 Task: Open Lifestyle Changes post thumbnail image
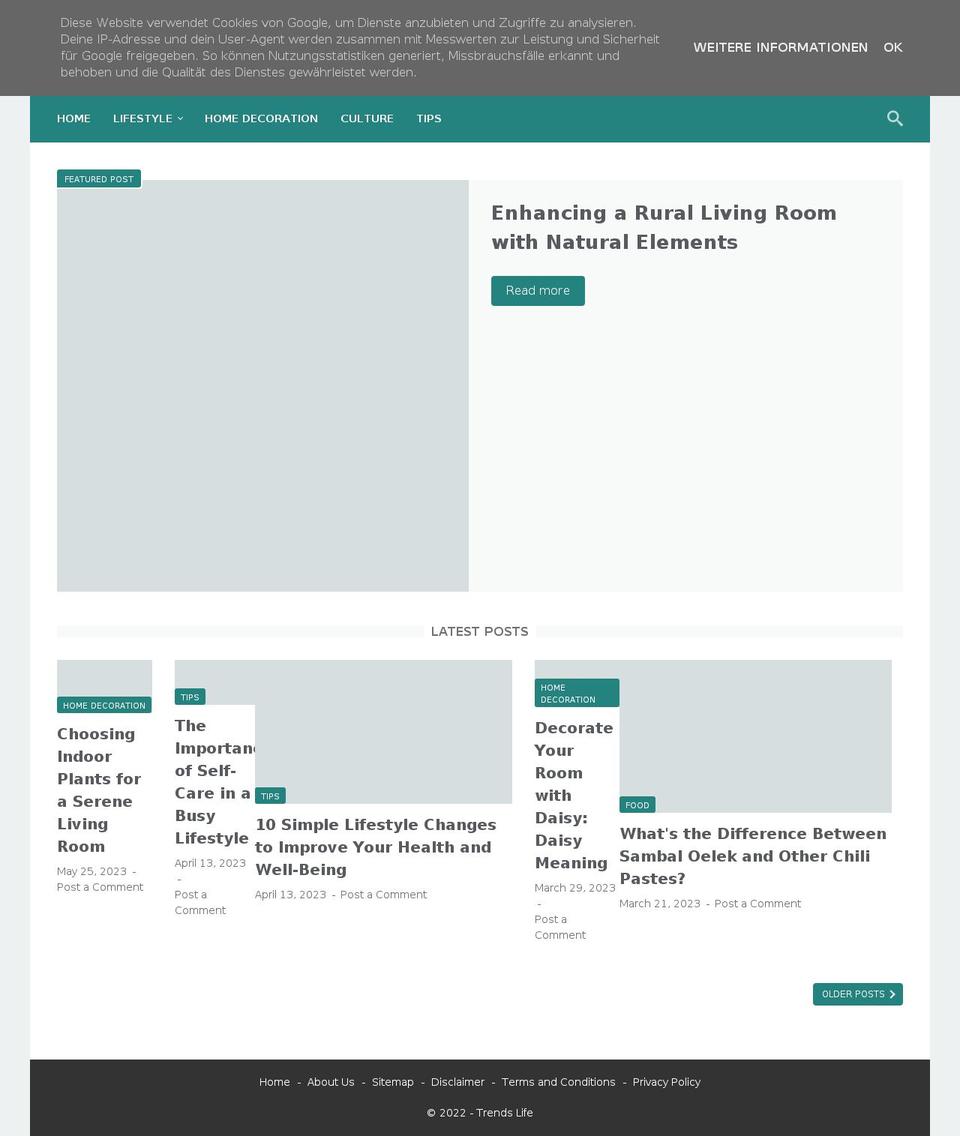point(383,732)
